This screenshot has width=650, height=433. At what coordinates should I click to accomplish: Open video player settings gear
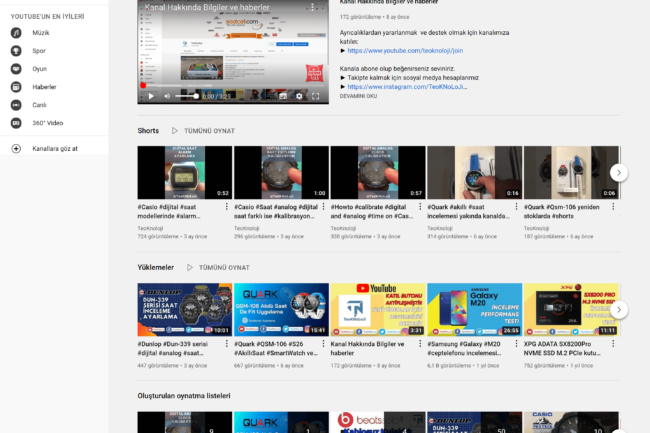click(299, 96)
